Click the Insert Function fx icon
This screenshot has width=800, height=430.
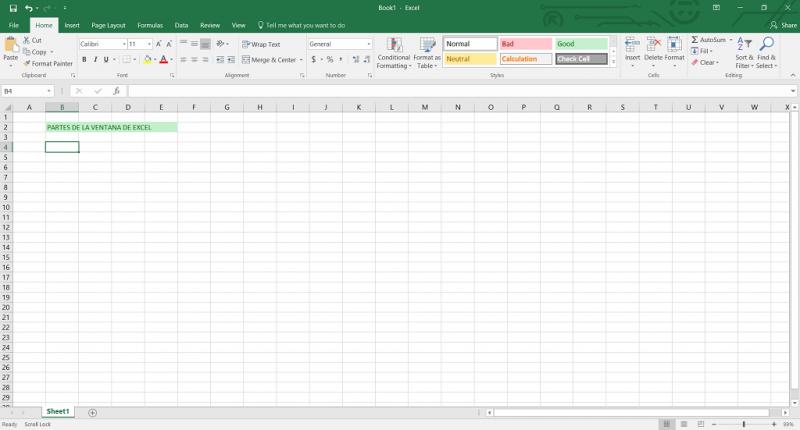pos(116,91)
